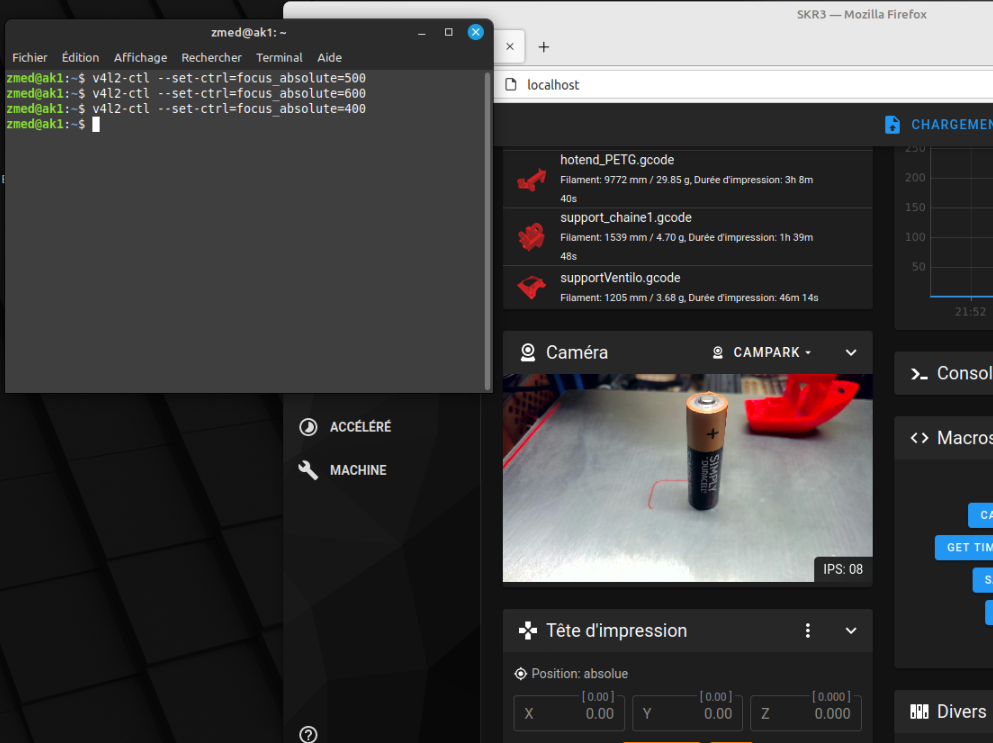Open the Tête d'impression three-dot menu
993x743 pixels.
[807, 631]
